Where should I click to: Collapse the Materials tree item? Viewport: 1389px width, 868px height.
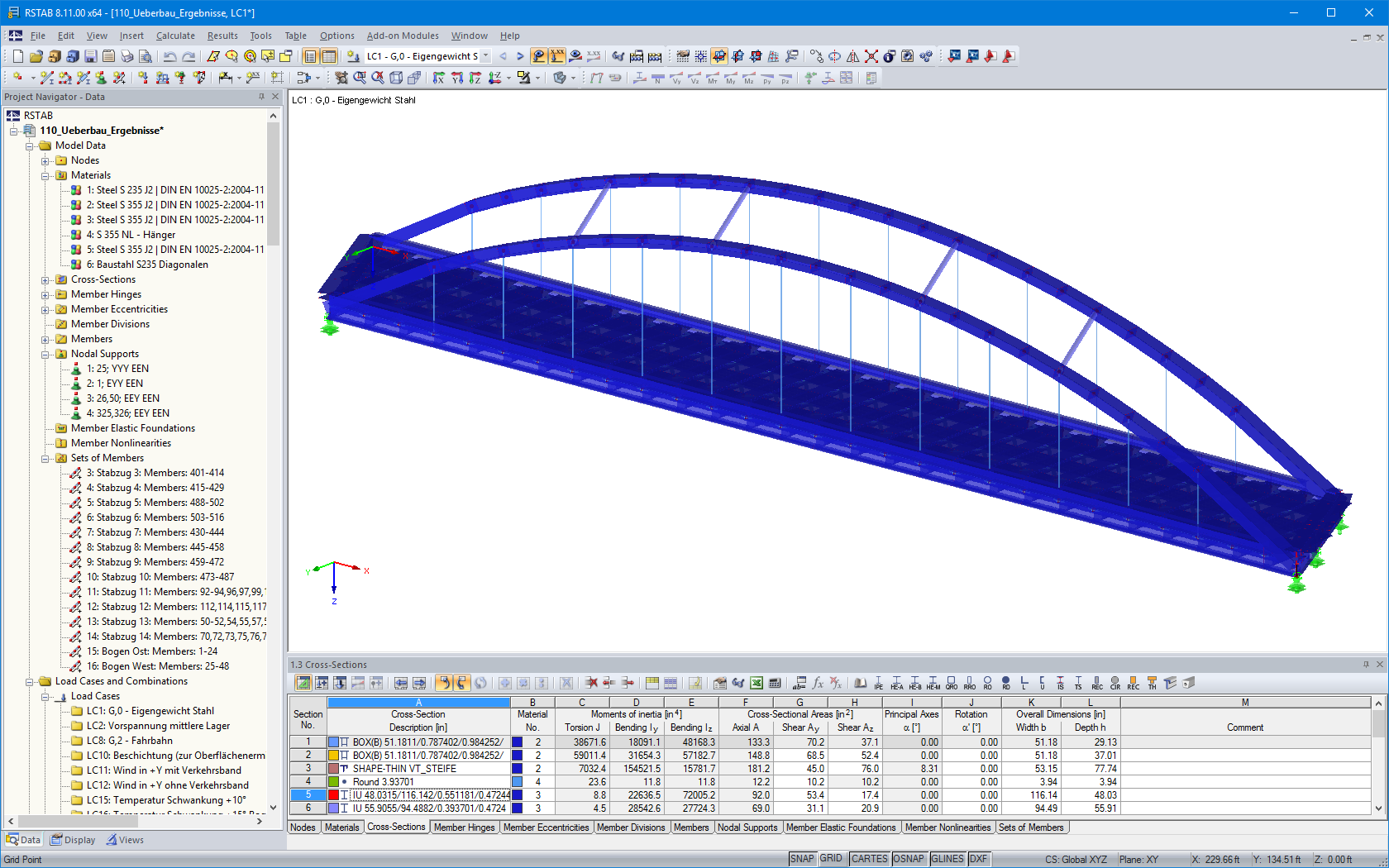(x=45, y=176)
